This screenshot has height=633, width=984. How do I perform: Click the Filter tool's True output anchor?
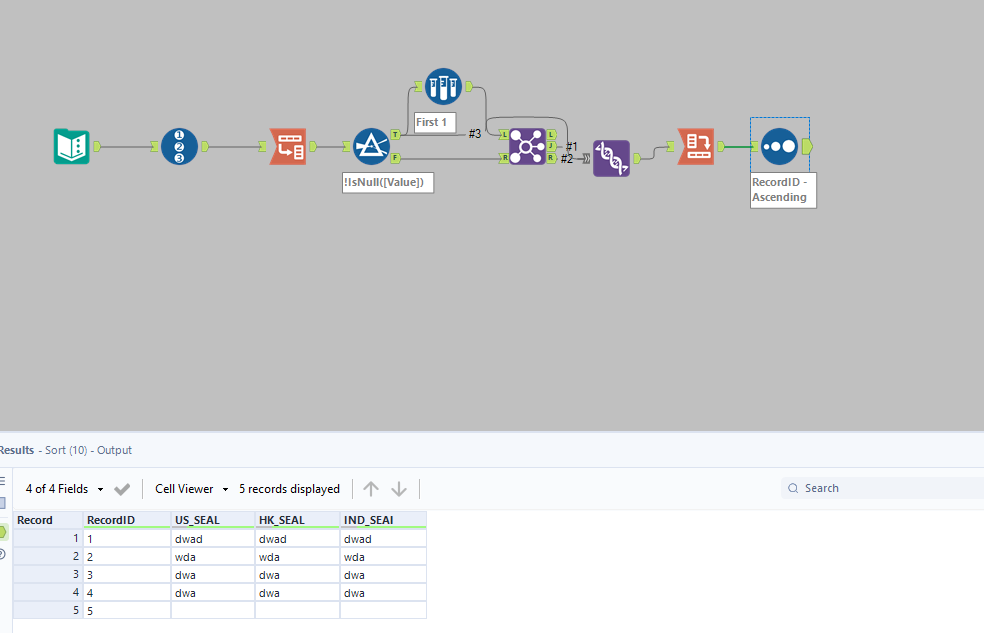(x=395, y=134)
